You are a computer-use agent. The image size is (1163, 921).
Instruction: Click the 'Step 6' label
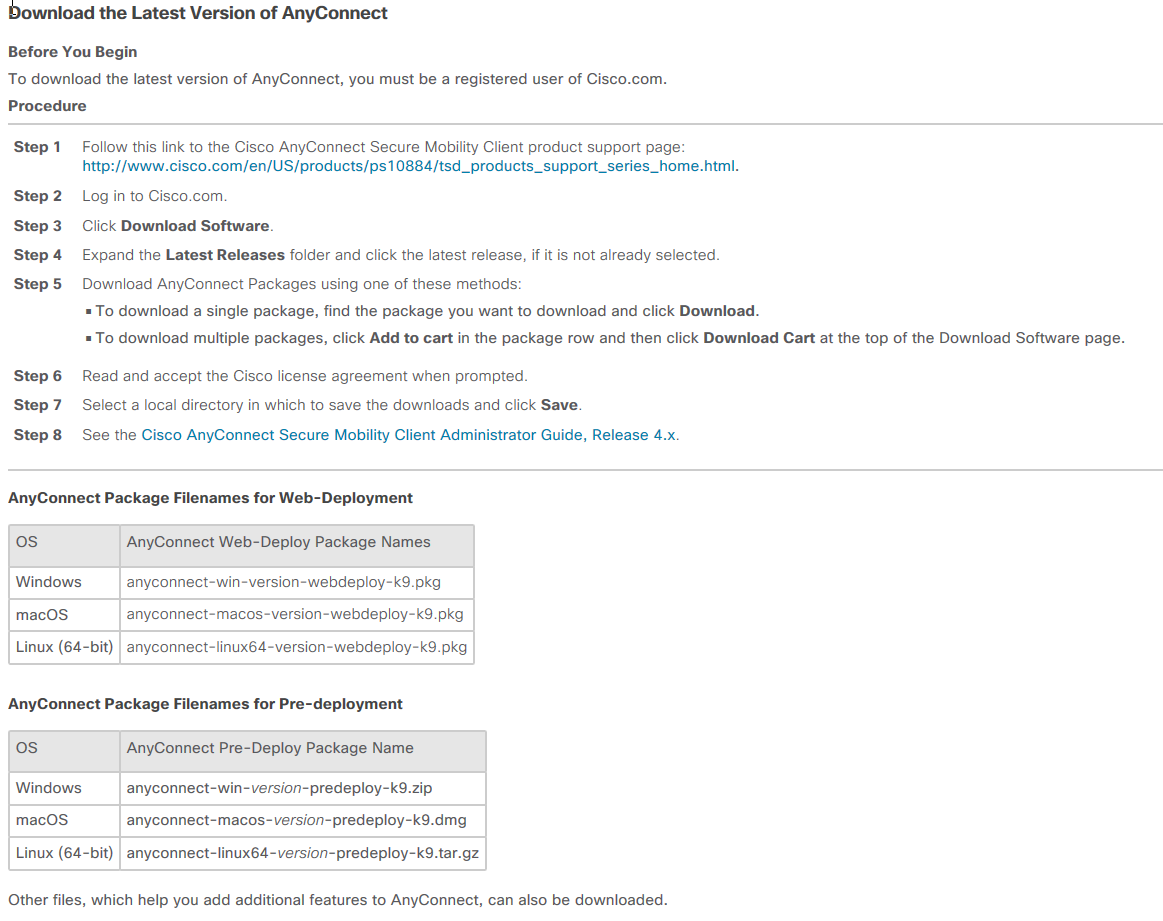(x=38, y=376)
